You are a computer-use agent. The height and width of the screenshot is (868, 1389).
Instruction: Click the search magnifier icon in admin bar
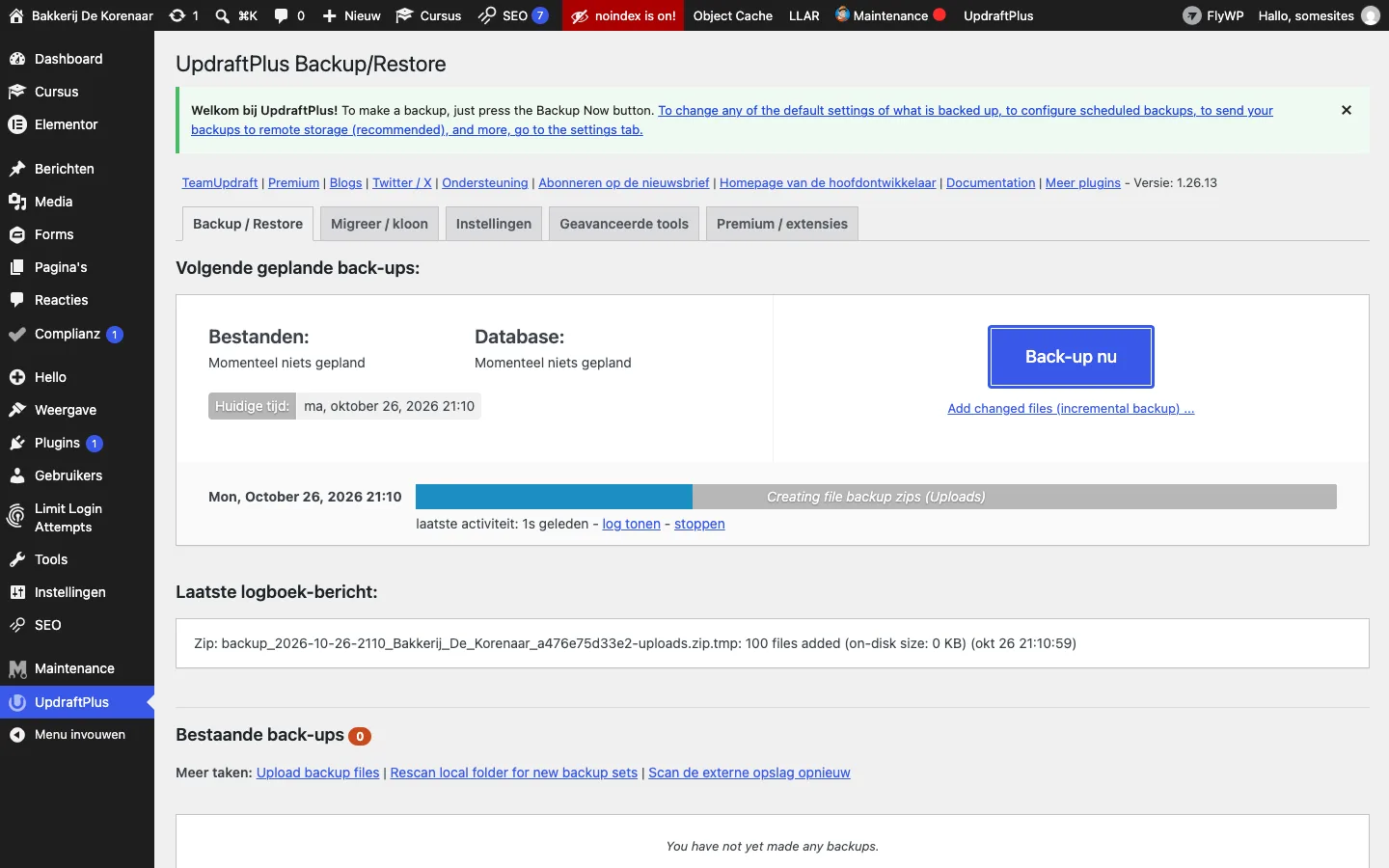(222, 15)
